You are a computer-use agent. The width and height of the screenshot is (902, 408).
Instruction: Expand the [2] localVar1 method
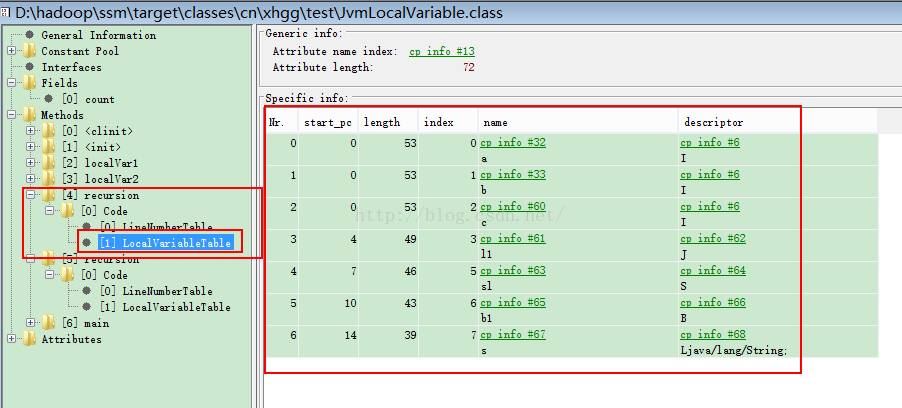coord(31,163)
